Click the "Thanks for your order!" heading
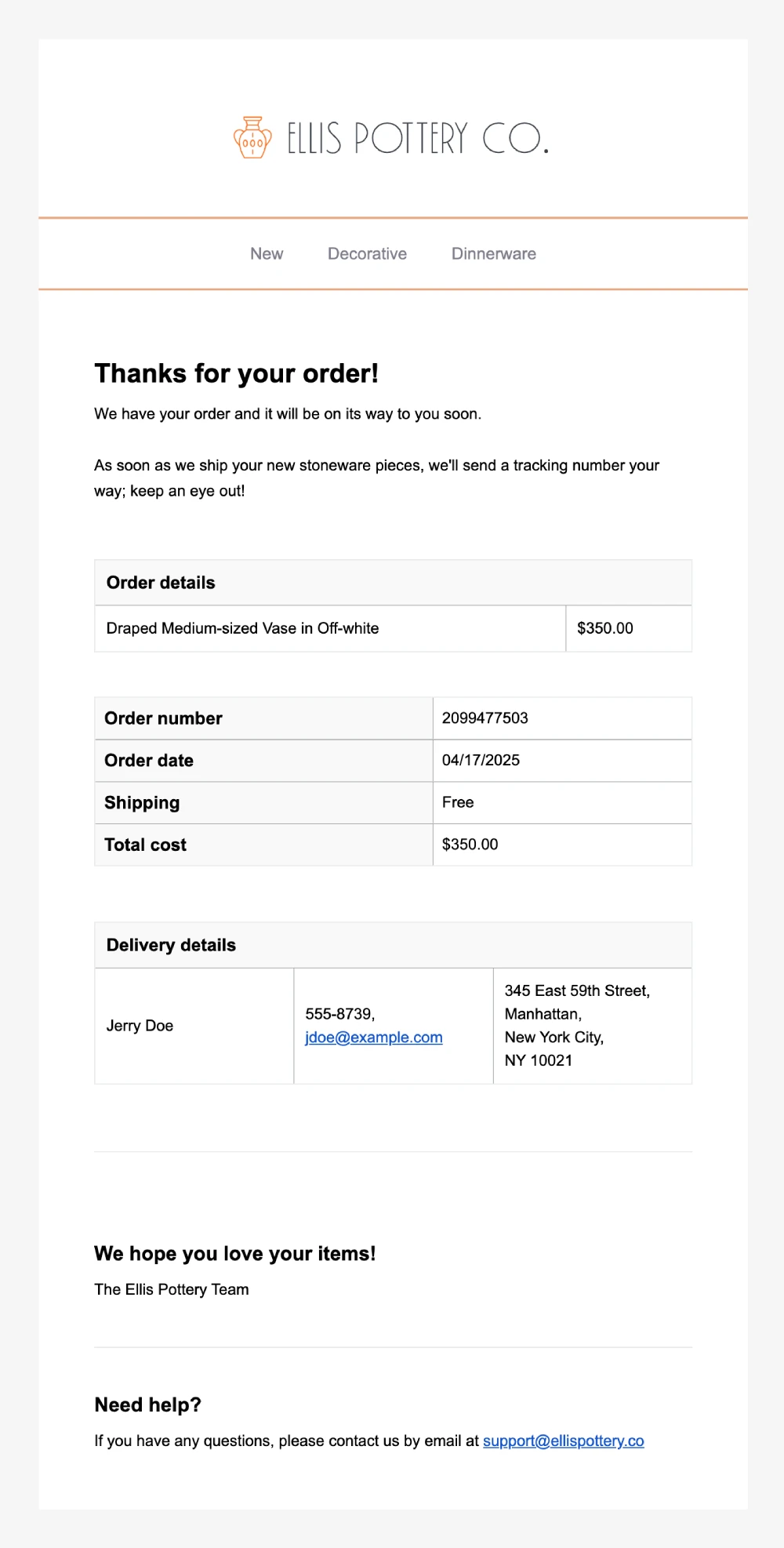 (236, 374)
